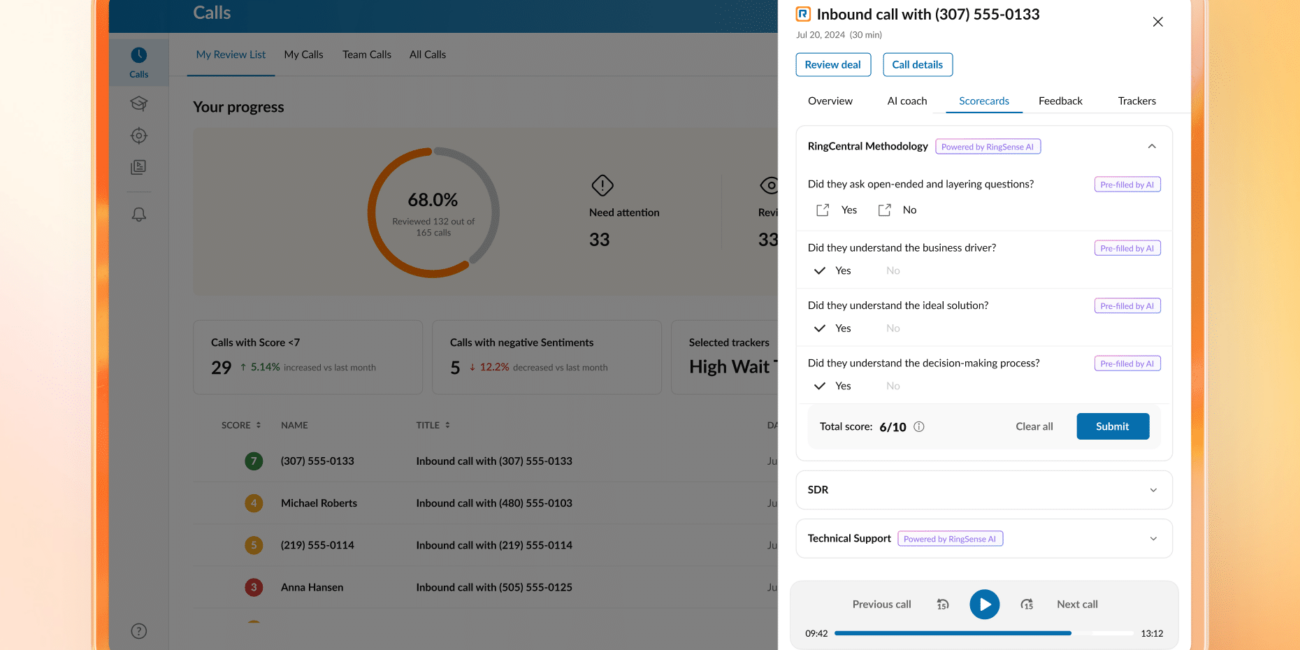Click the Total score info icon
1300x650 pixels.
click(919, 426)
